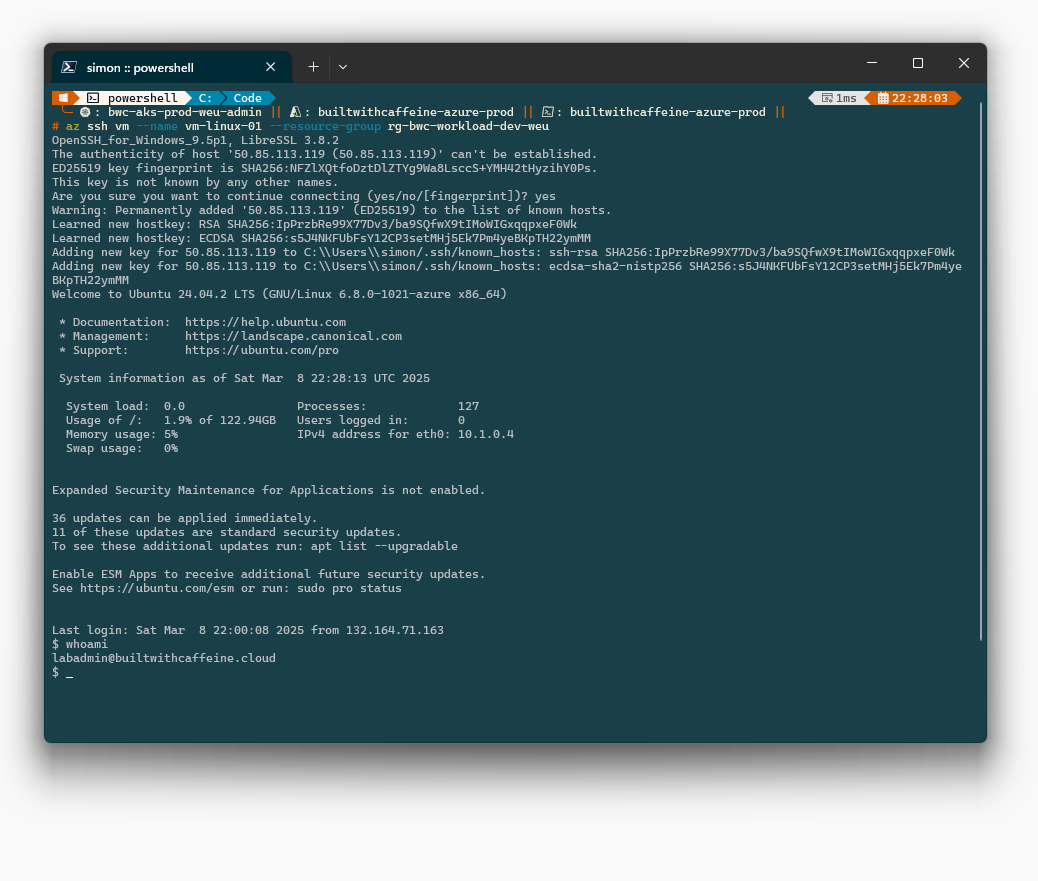Click the Azure logo icon
This screenshot has height=881, width=1038.
point(295,112)
